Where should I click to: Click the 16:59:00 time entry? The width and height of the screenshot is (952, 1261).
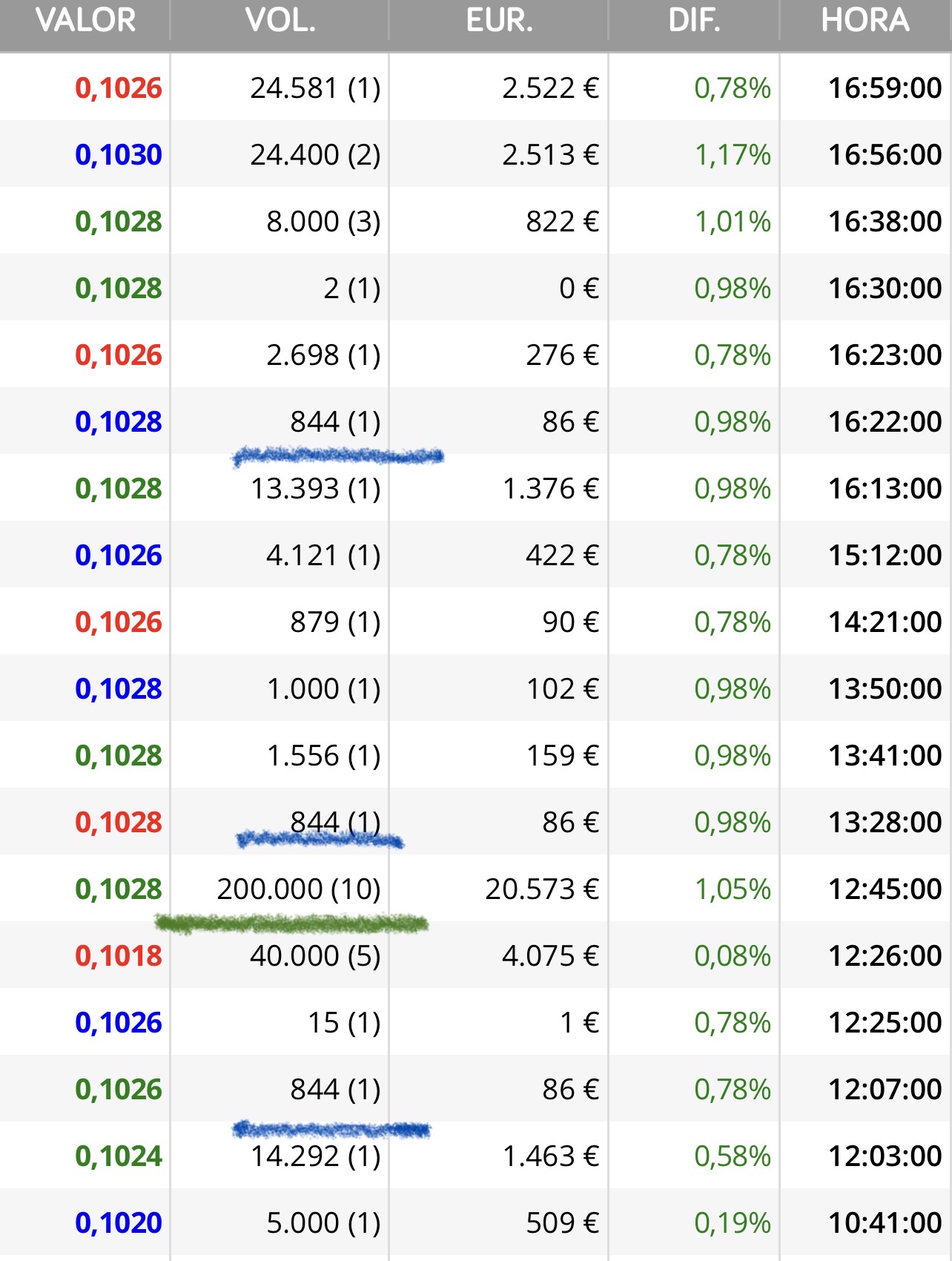coord(885,88)
